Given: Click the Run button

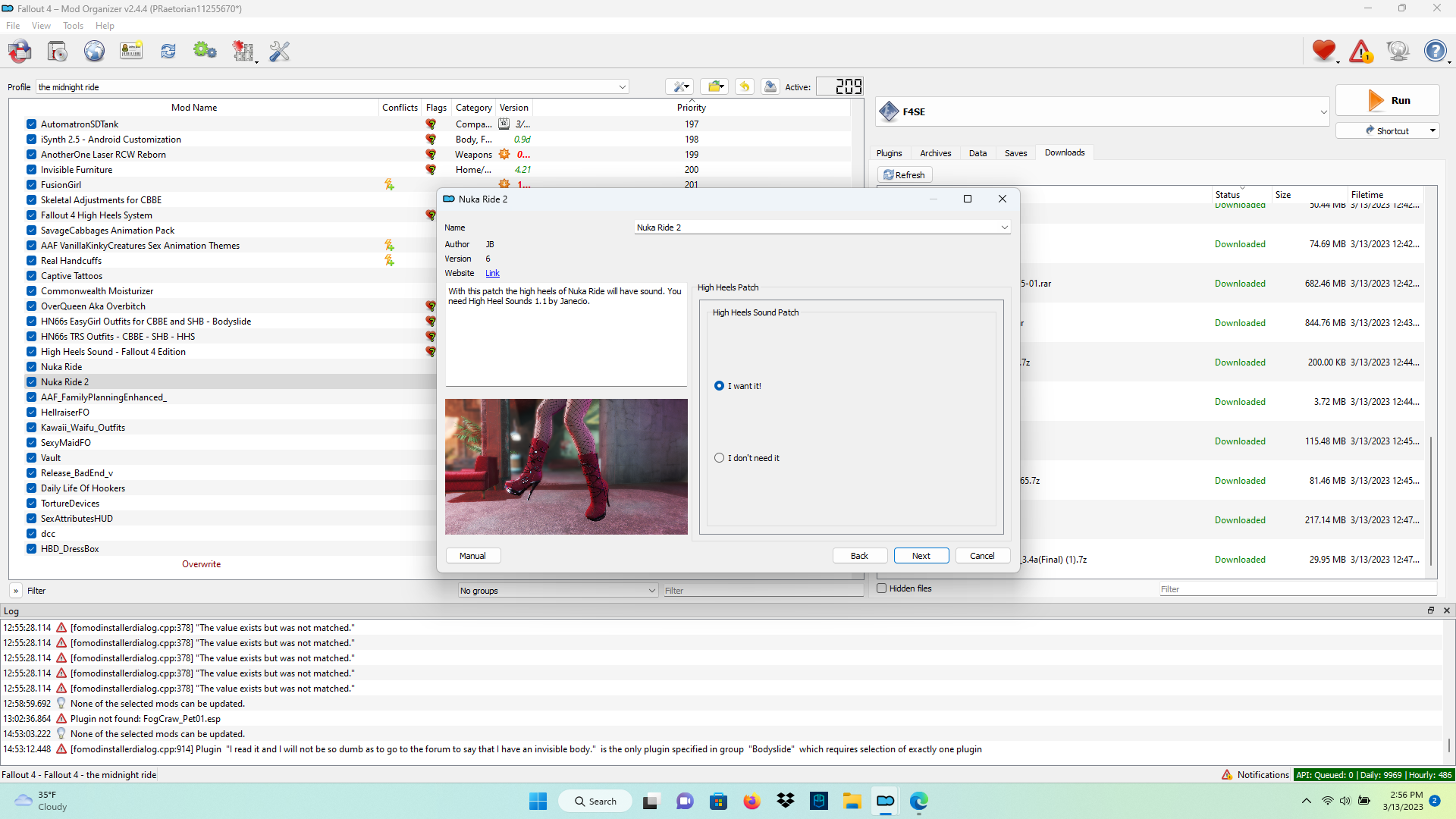Looking at the screenshot, I should [x=1387, y=100].
